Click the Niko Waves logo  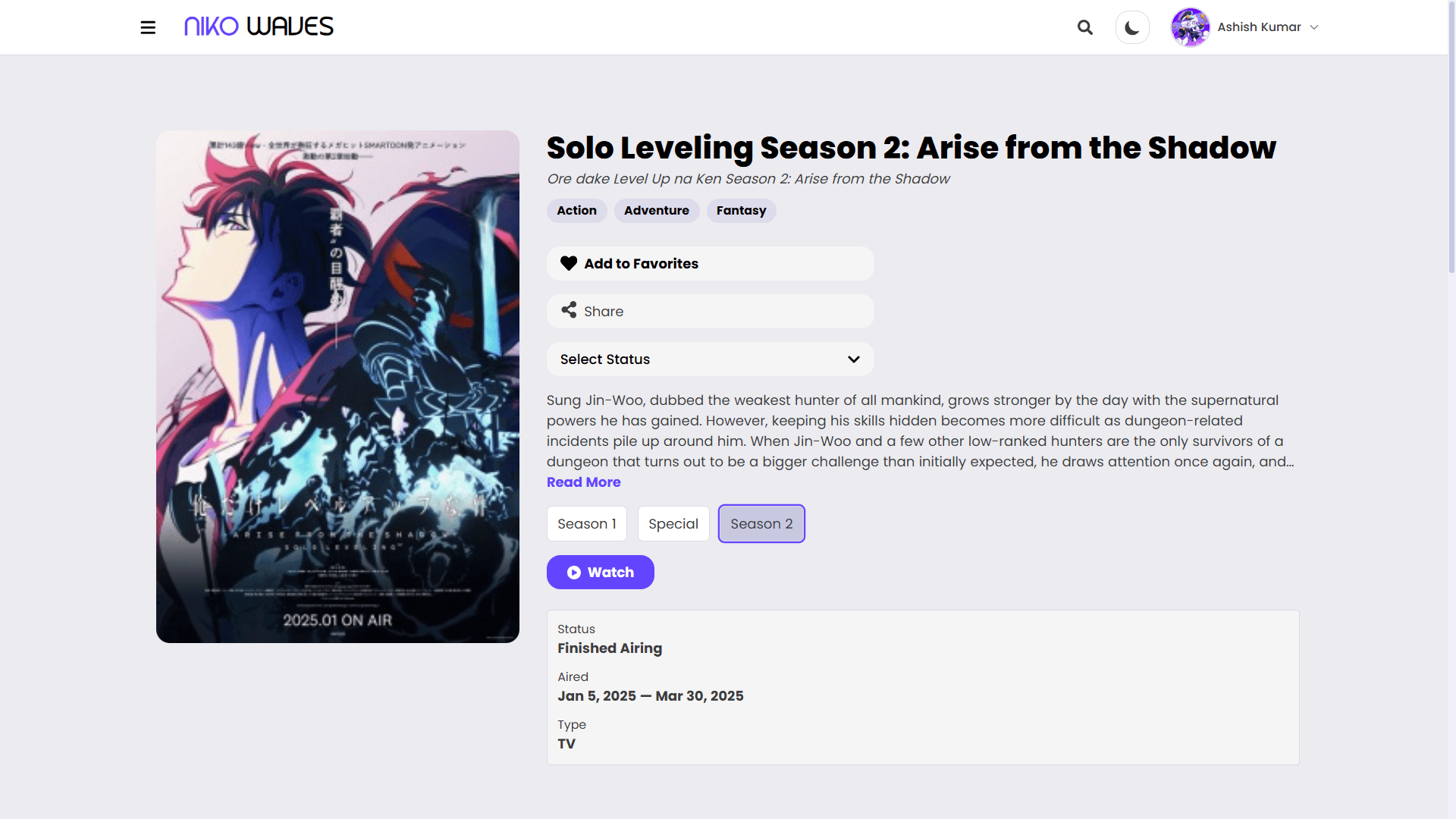coord(259,27)
